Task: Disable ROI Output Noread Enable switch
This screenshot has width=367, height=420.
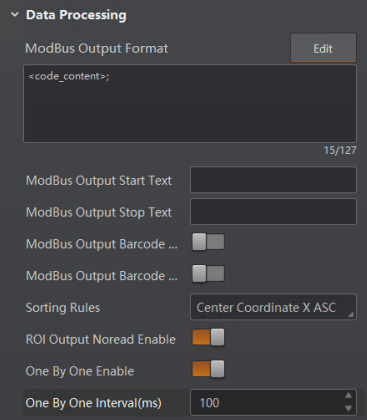Action: [x=208, y=337]
